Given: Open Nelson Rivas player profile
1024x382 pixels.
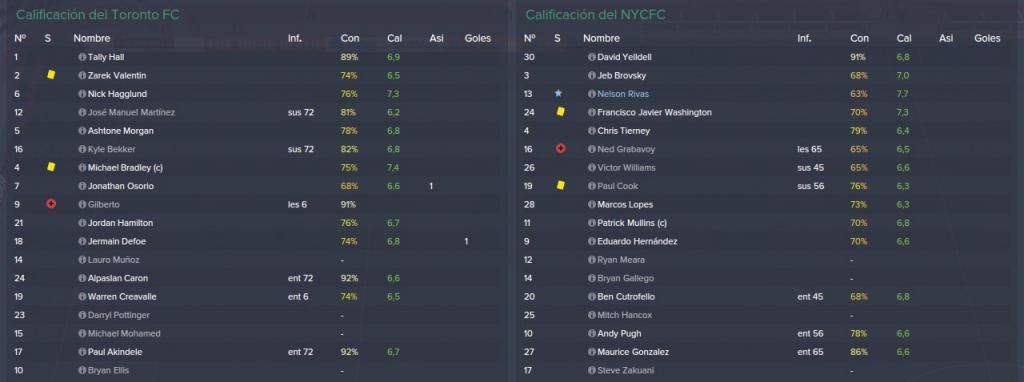Looking at the screenshot, I should point(623,94).
